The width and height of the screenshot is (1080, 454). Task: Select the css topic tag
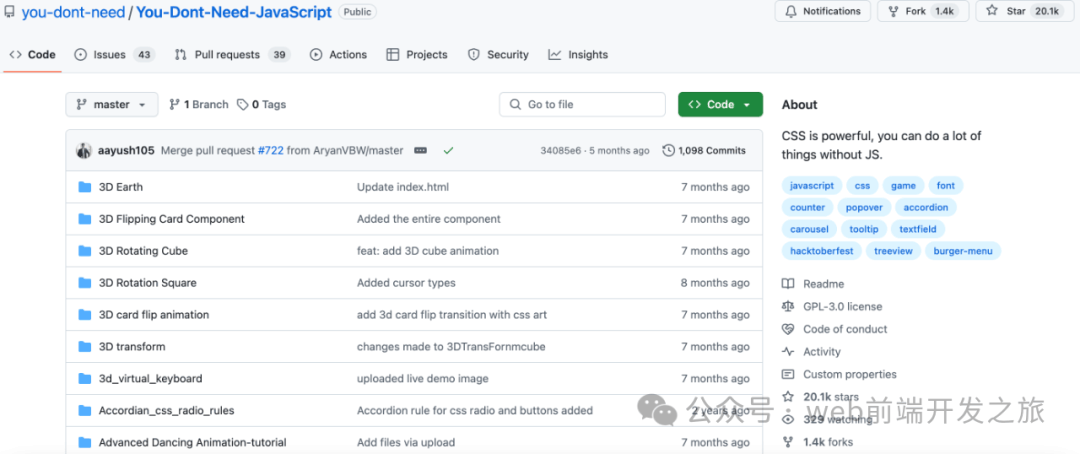(862, 185)
